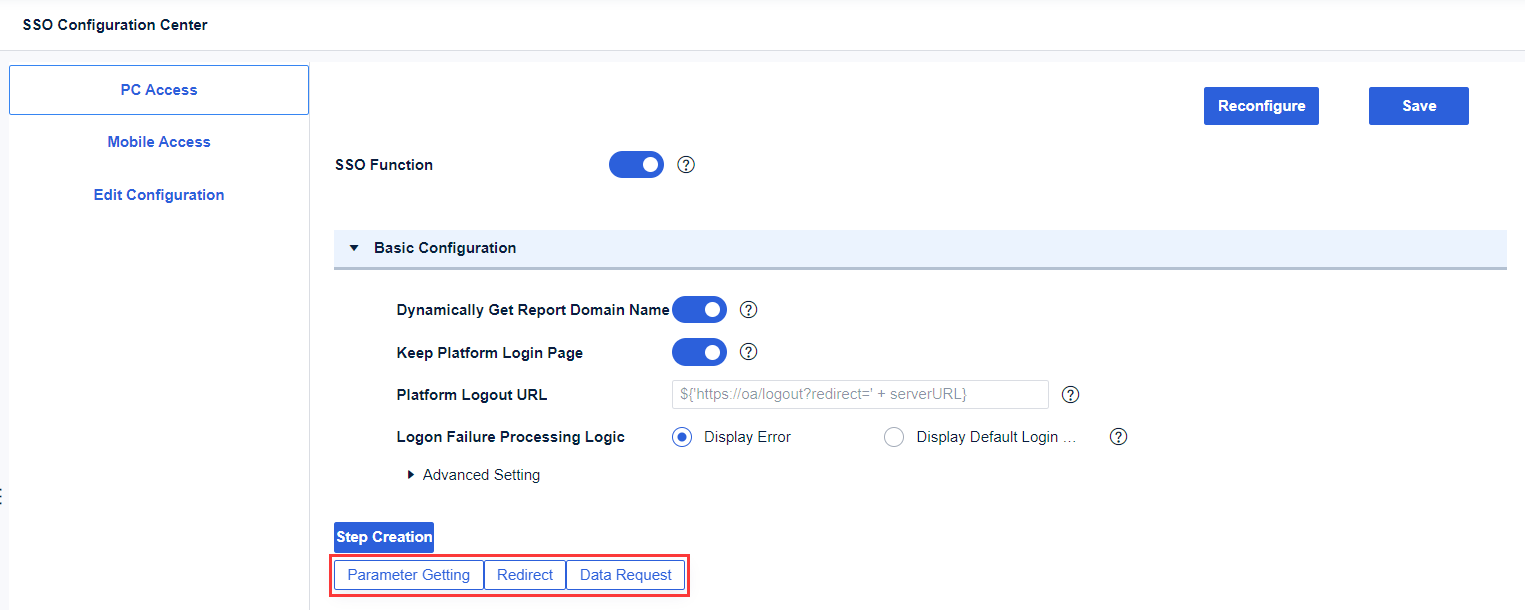
Task: Click help icon for Keep Platform Login Page
Action: click(748, 352)
